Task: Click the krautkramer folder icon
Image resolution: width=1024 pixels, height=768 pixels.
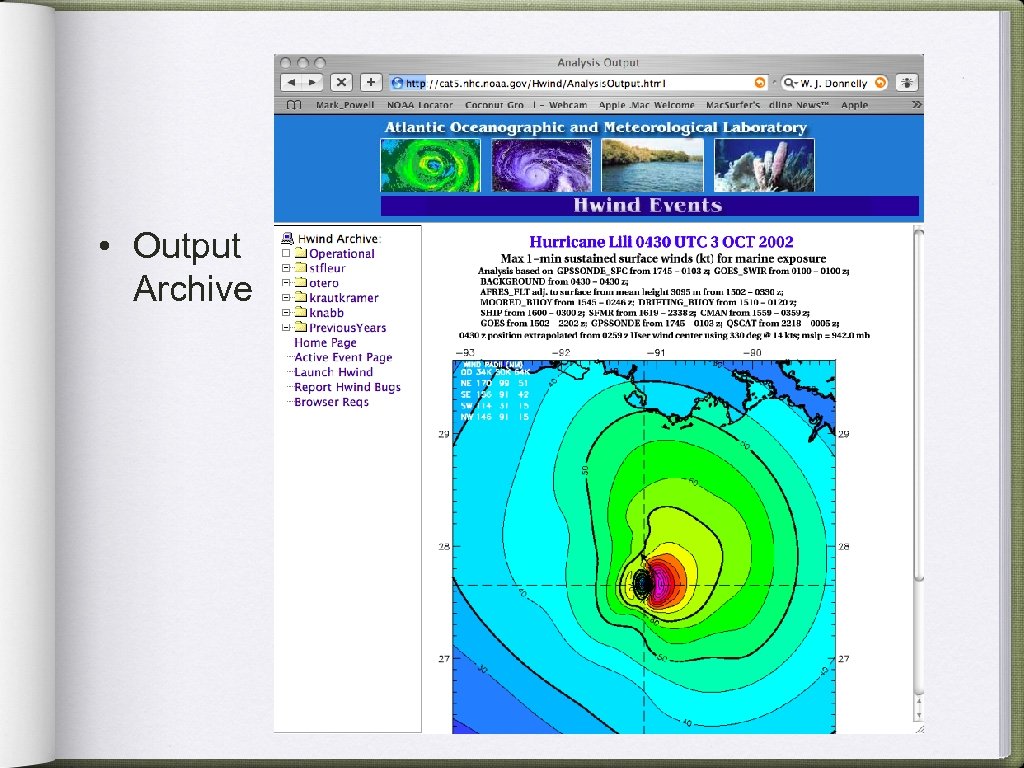Action: [x=300, y=297]
